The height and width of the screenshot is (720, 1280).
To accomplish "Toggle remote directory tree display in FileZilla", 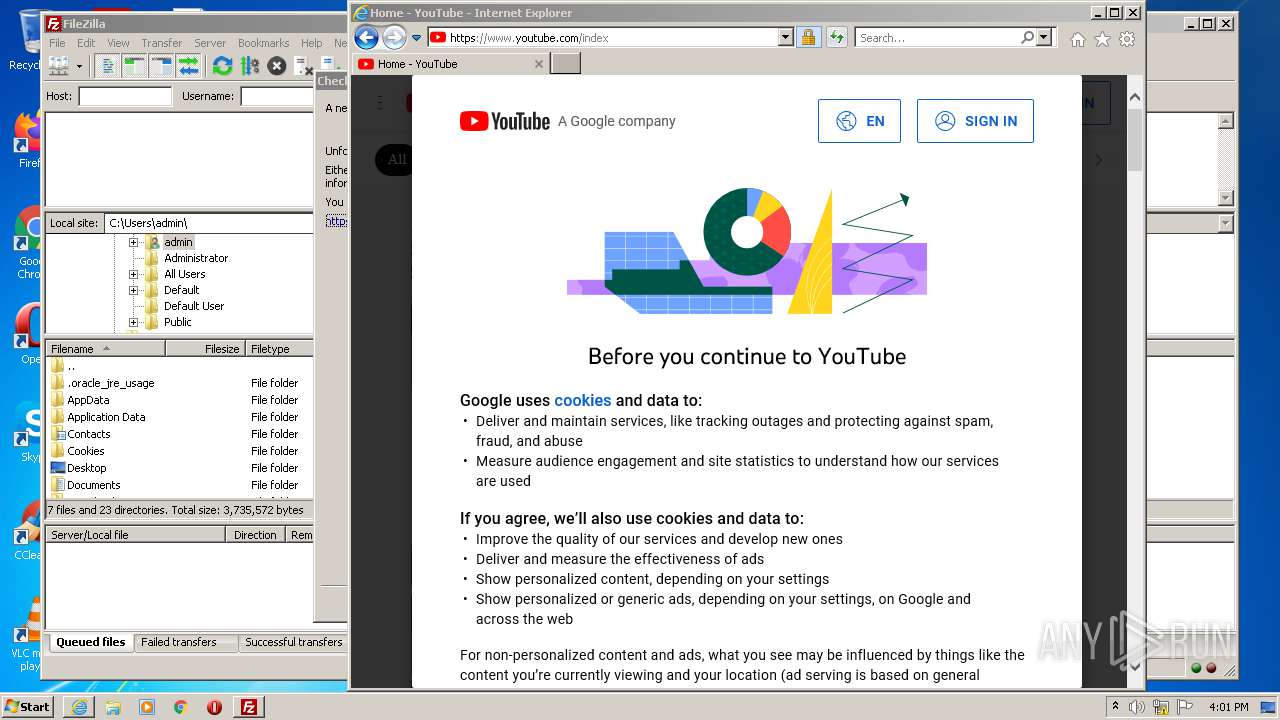I will click(161, 66).
